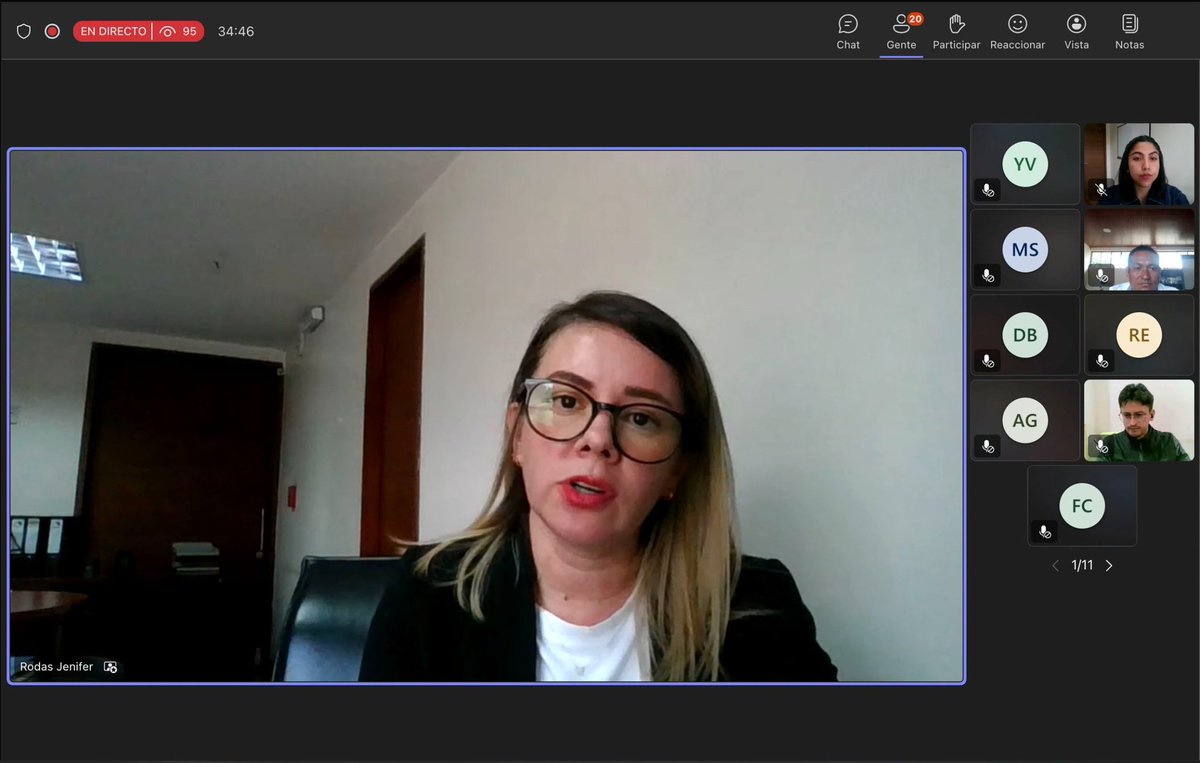Viewport: 1200px width, 763px height.
Task: Select the MS participant tile
Action: (1025, 249)
